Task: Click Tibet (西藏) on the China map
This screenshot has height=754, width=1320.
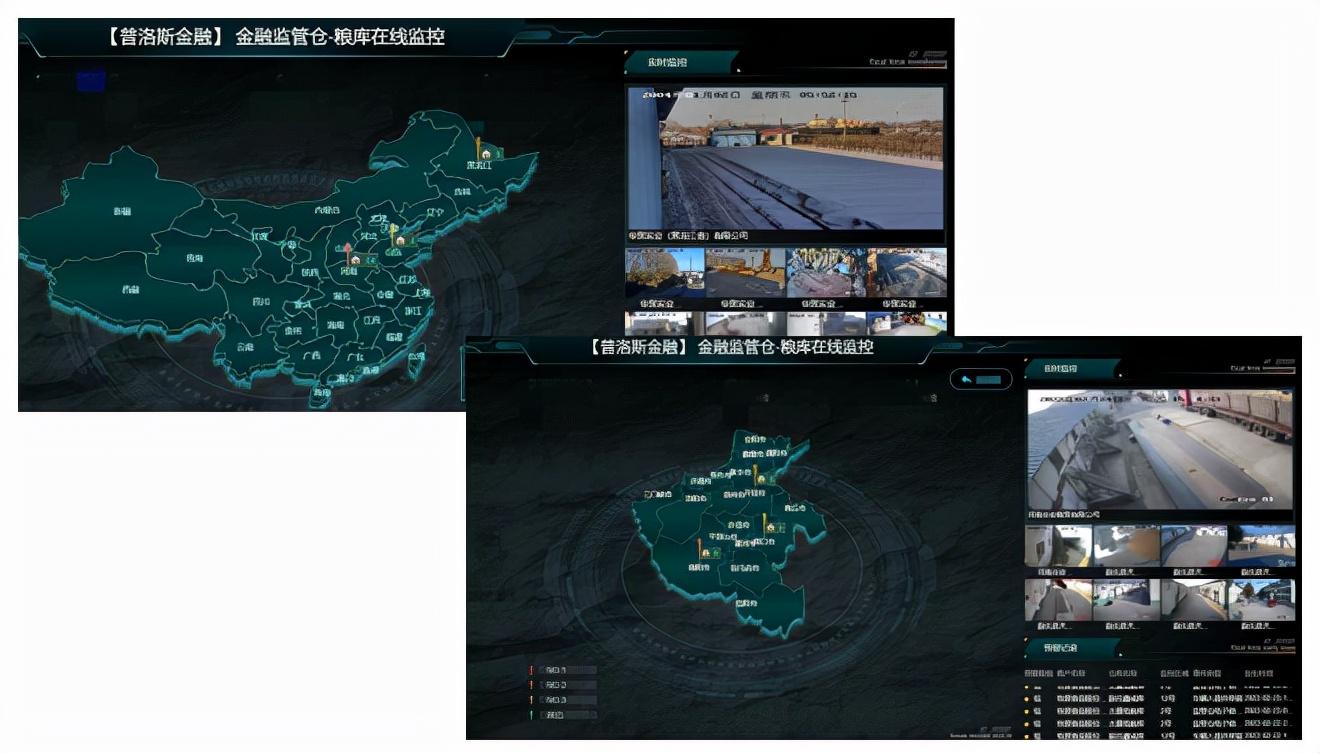Action: tap(131, 290)
